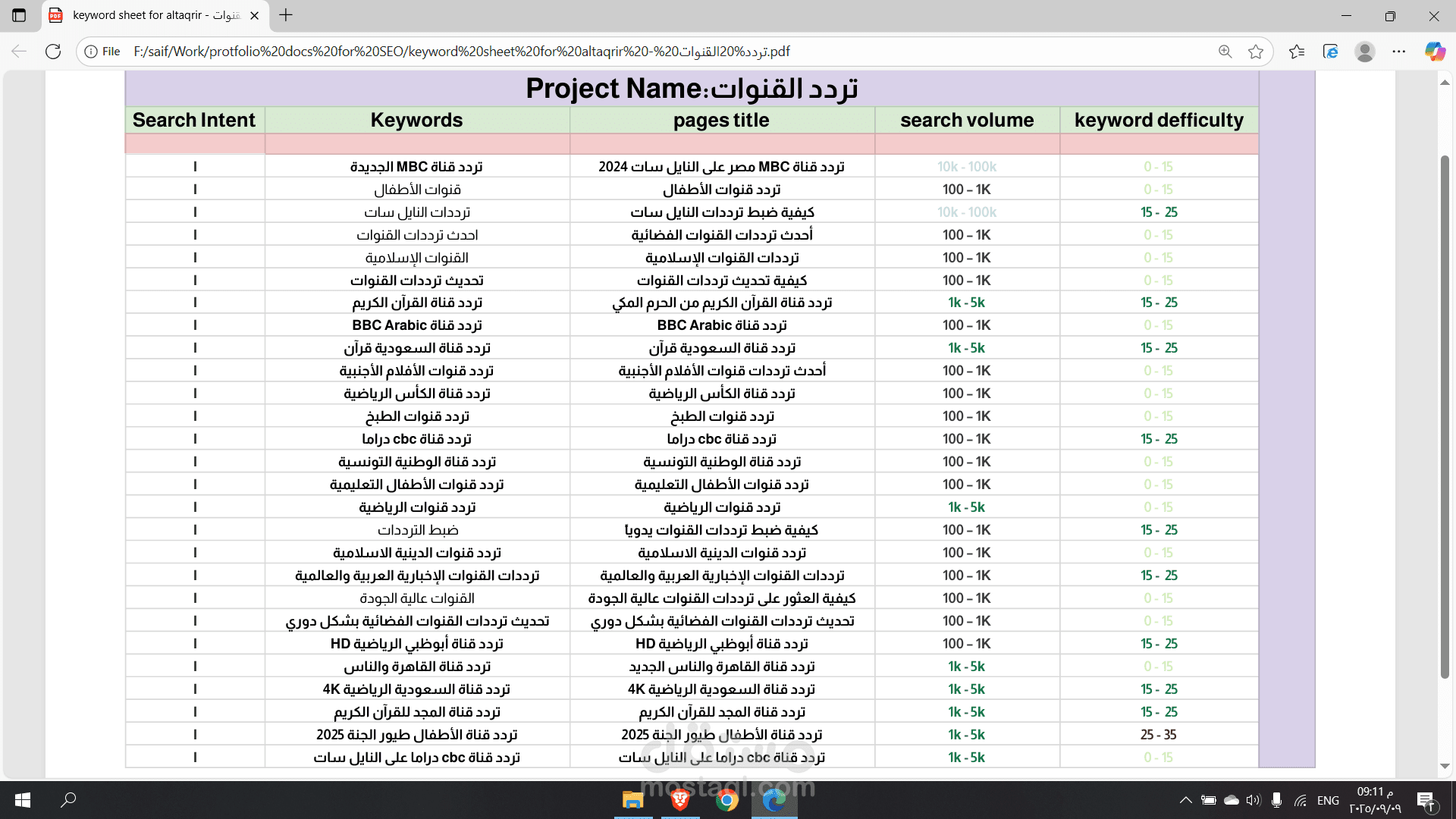Open the clock and calendar flyout
The width and height of the screenshot is (1456, 819).
pyautogui.click(x=1374, y=800)
